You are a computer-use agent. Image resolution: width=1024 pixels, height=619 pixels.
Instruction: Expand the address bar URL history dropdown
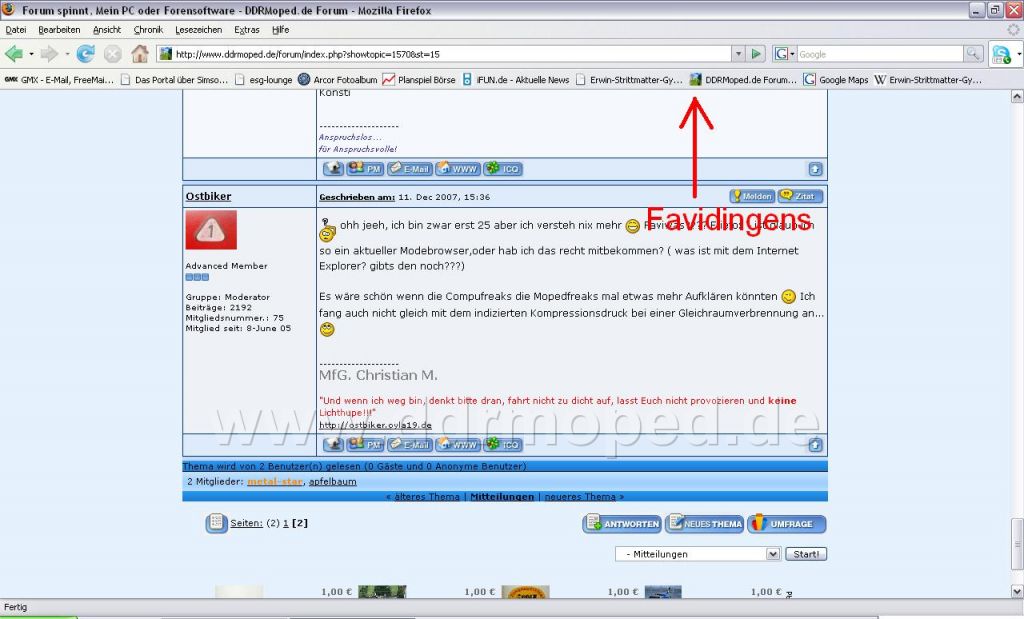pyautogui.click(x=738, y=54)
